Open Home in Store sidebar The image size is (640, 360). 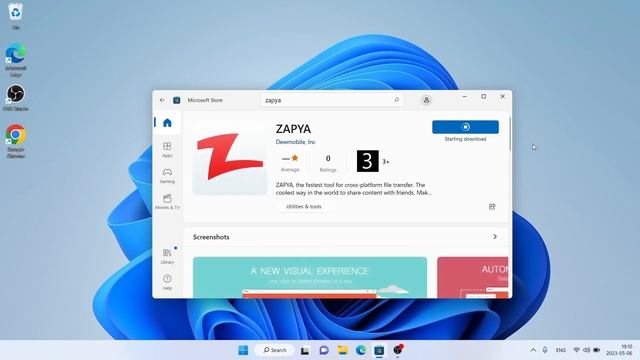click(167, 123)
